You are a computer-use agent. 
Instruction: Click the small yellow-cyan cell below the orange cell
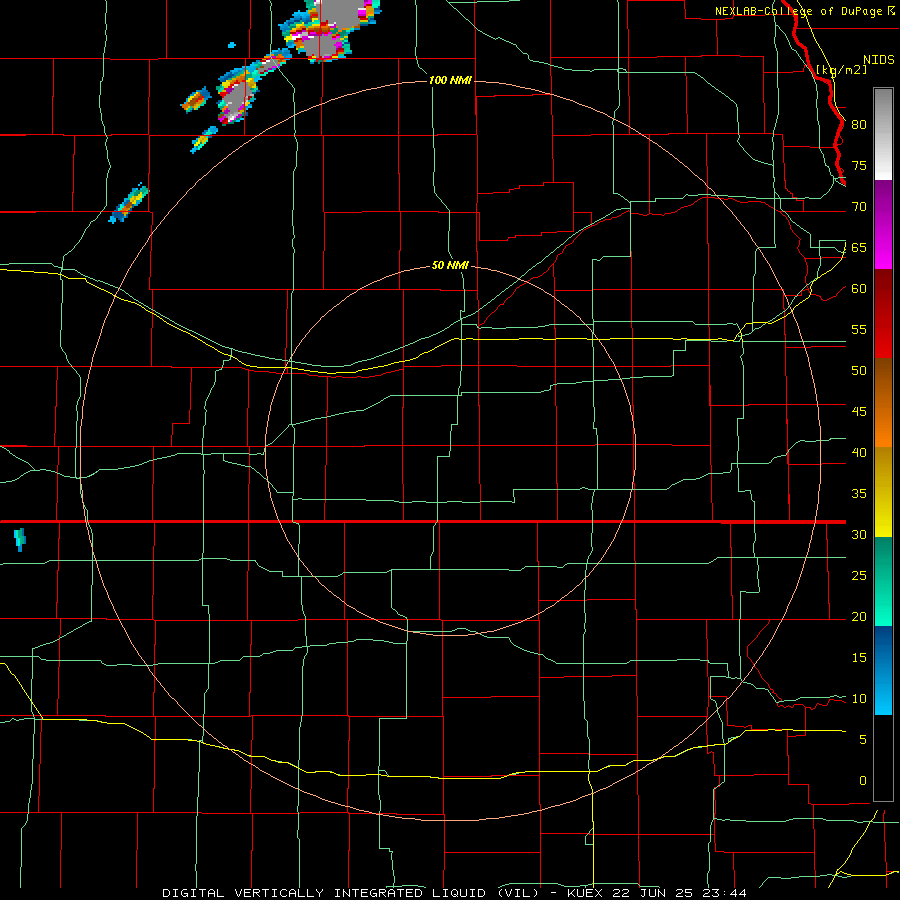click(x=204, y=139)
